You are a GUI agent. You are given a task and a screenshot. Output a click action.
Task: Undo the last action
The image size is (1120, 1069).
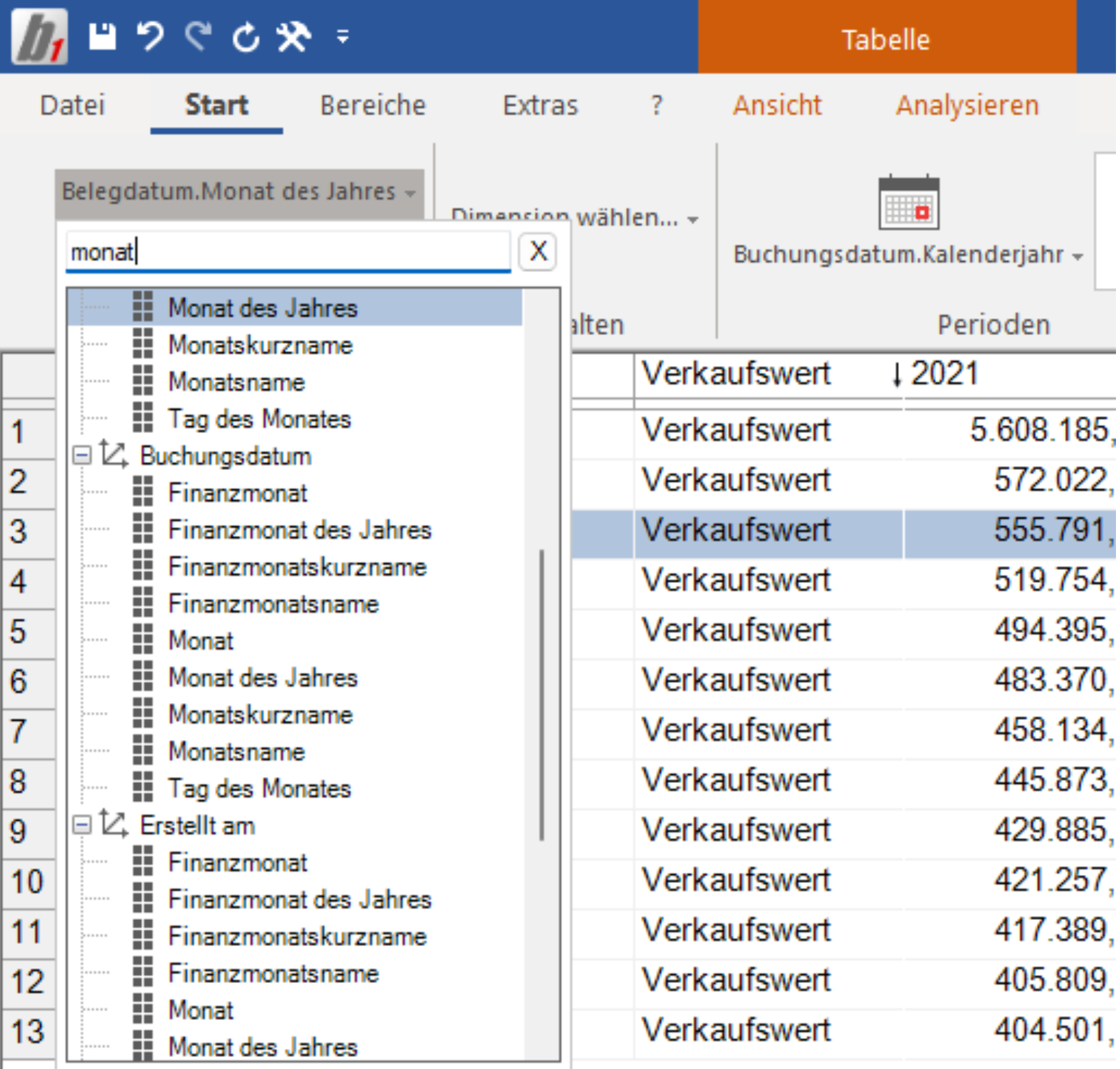(150, 36)
